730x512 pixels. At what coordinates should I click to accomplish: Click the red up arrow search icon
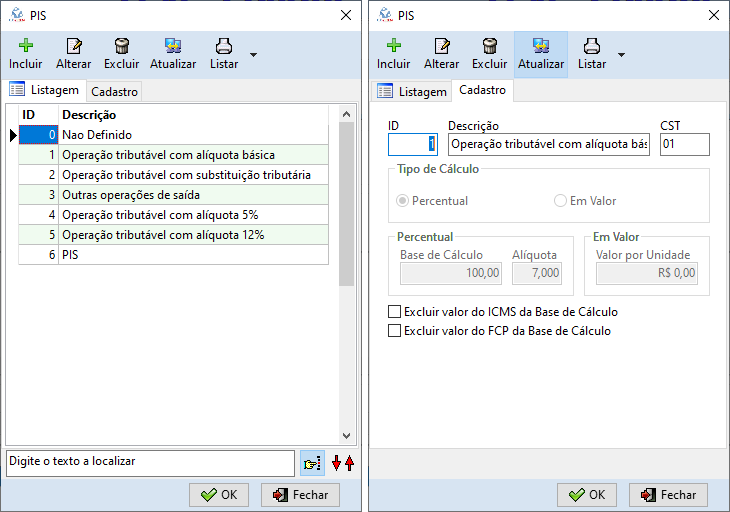click(350, 463)
